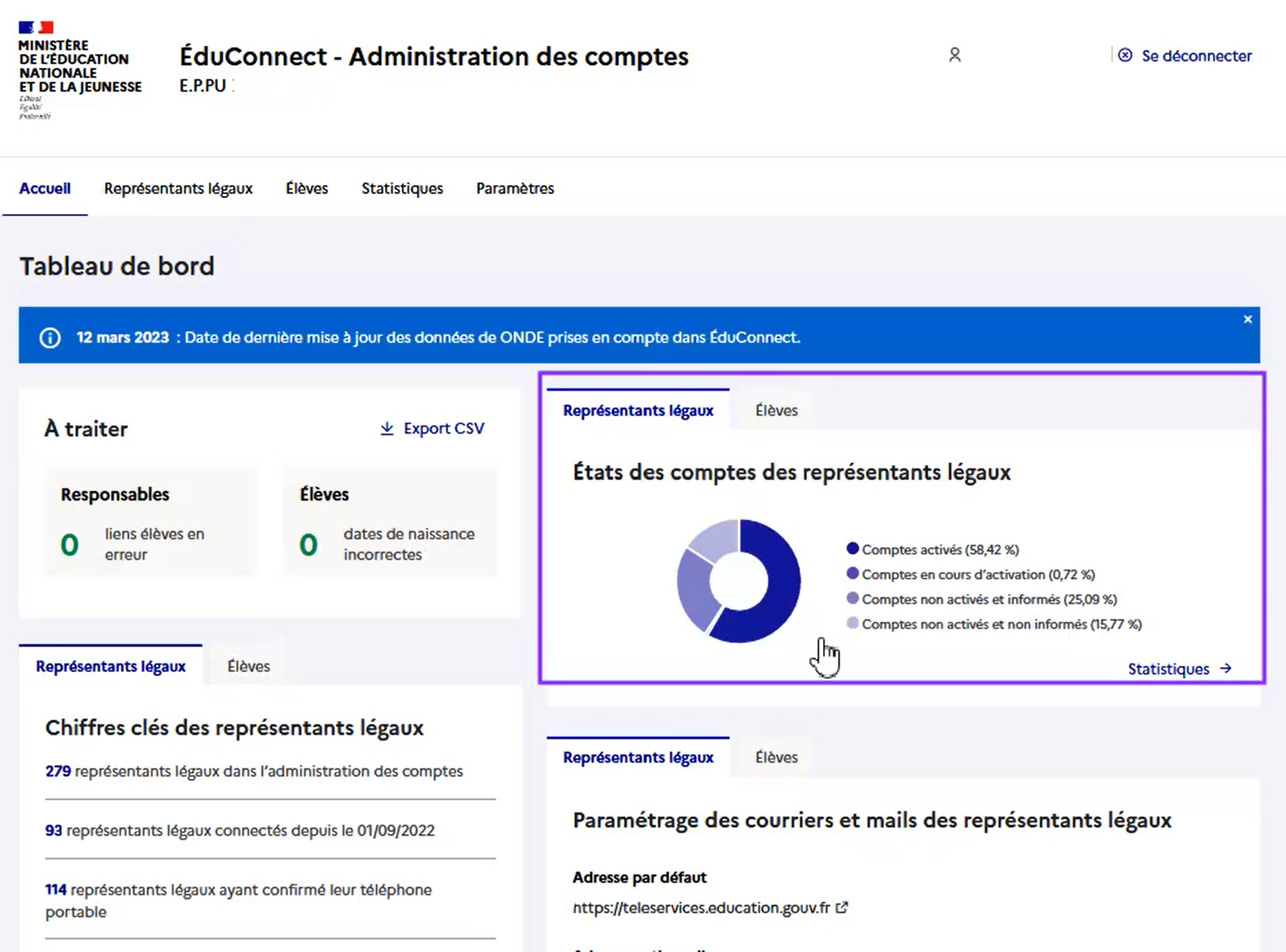Screen dimensions: 1286x952
Task: Open the Statistiques link in the chart card
Action: (1169, 669)
